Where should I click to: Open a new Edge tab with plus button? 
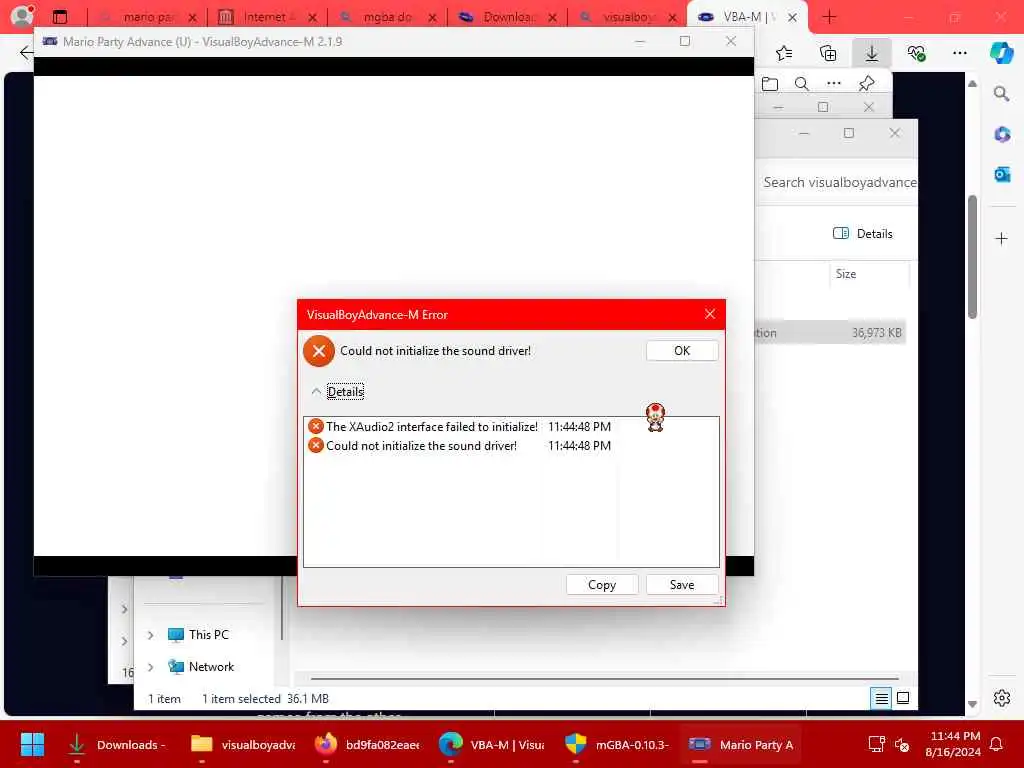[829, 16]
